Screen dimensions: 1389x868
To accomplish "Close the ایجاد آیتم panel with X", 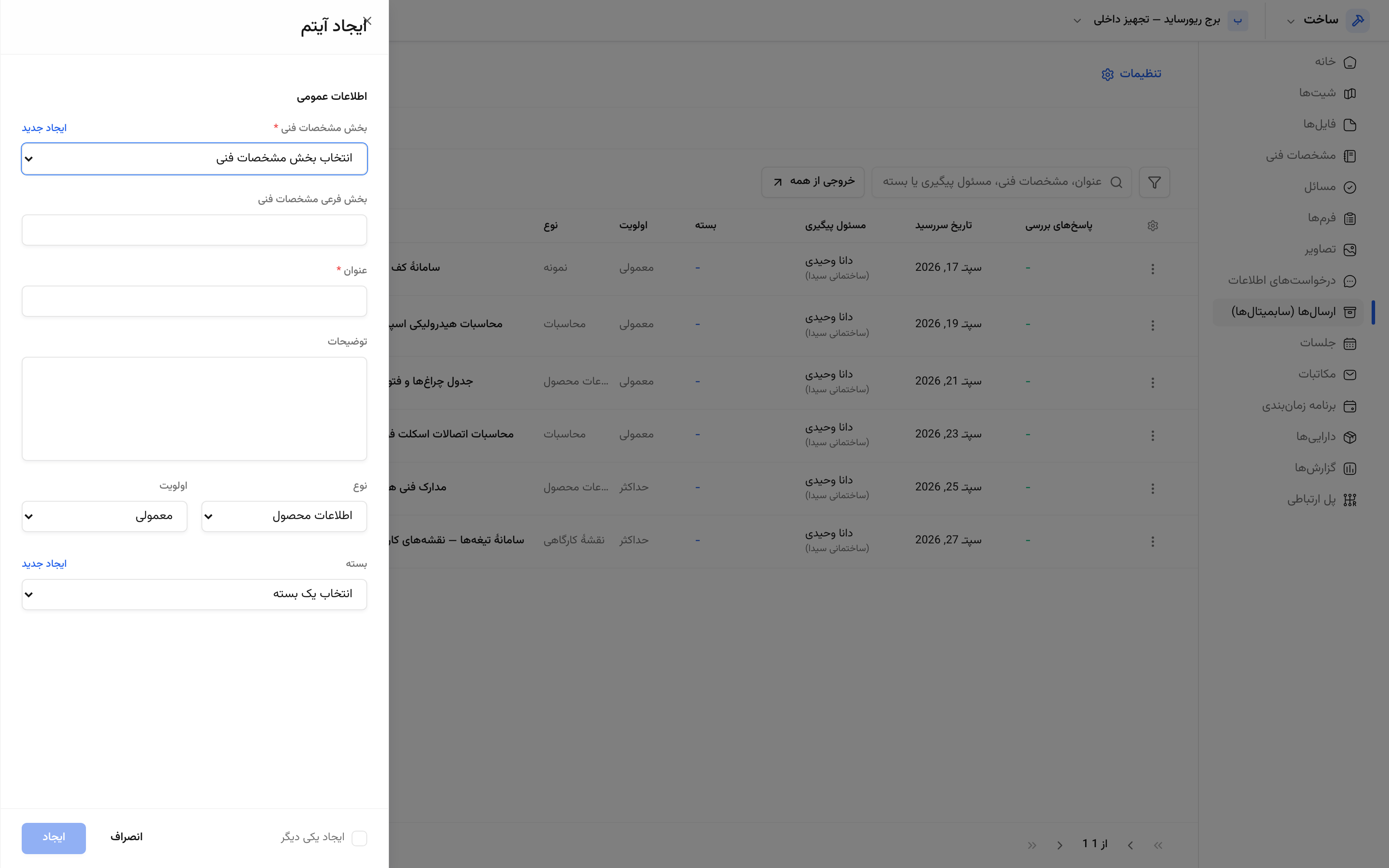I will pyautogui.click(x=368, y=21).
